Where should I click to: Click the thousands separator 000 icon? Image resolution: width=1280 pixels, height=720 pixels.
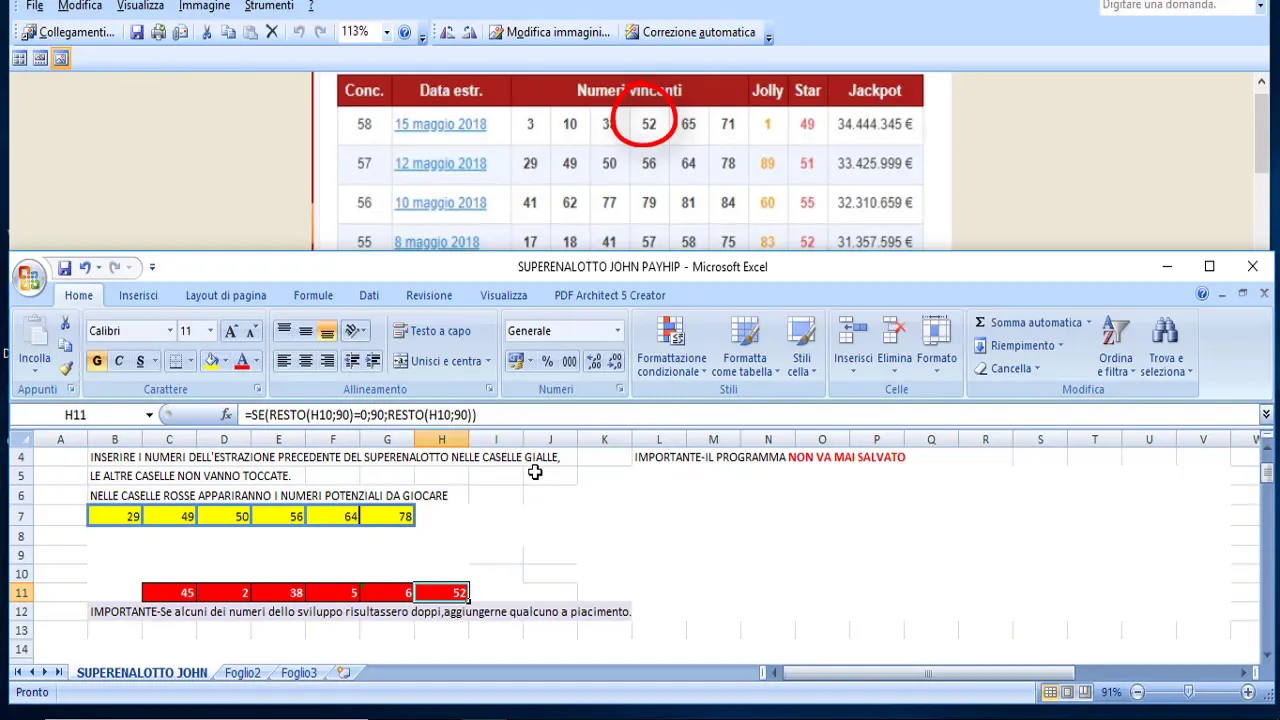coord(569,361)
